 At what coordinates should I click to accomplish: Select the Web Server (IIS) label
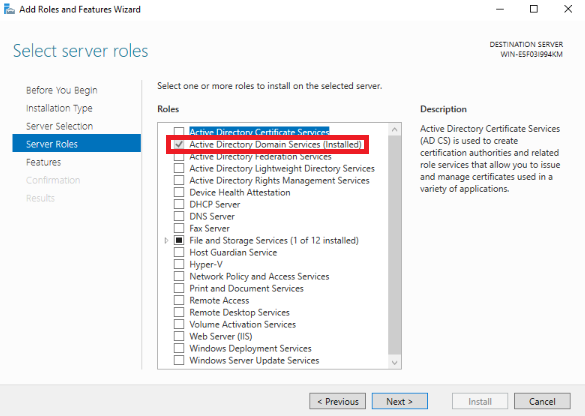[x=221, y=336]
